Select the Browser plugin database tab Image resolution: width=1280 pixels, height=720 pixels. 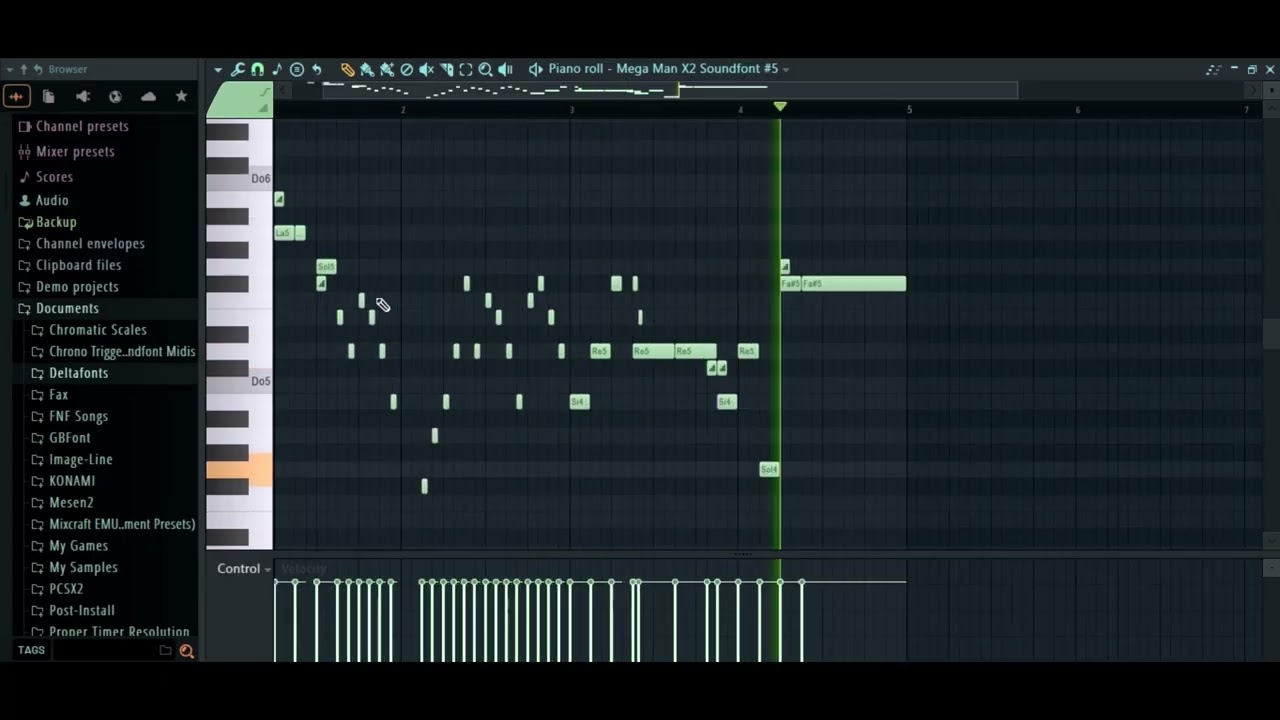click(82, 96)
